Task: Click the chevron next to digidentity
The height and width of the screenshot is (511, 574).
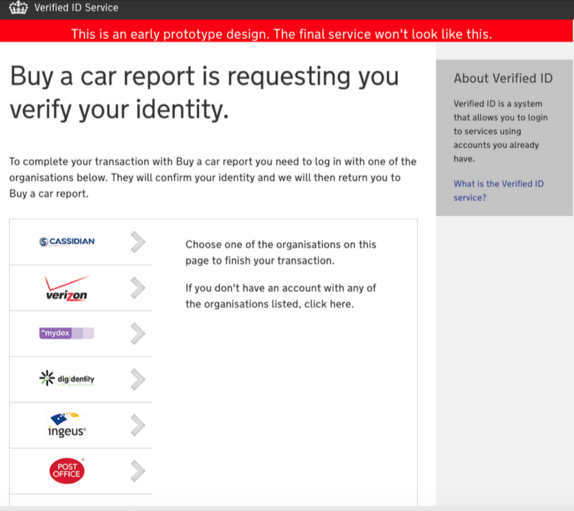Action: [138, 379]
